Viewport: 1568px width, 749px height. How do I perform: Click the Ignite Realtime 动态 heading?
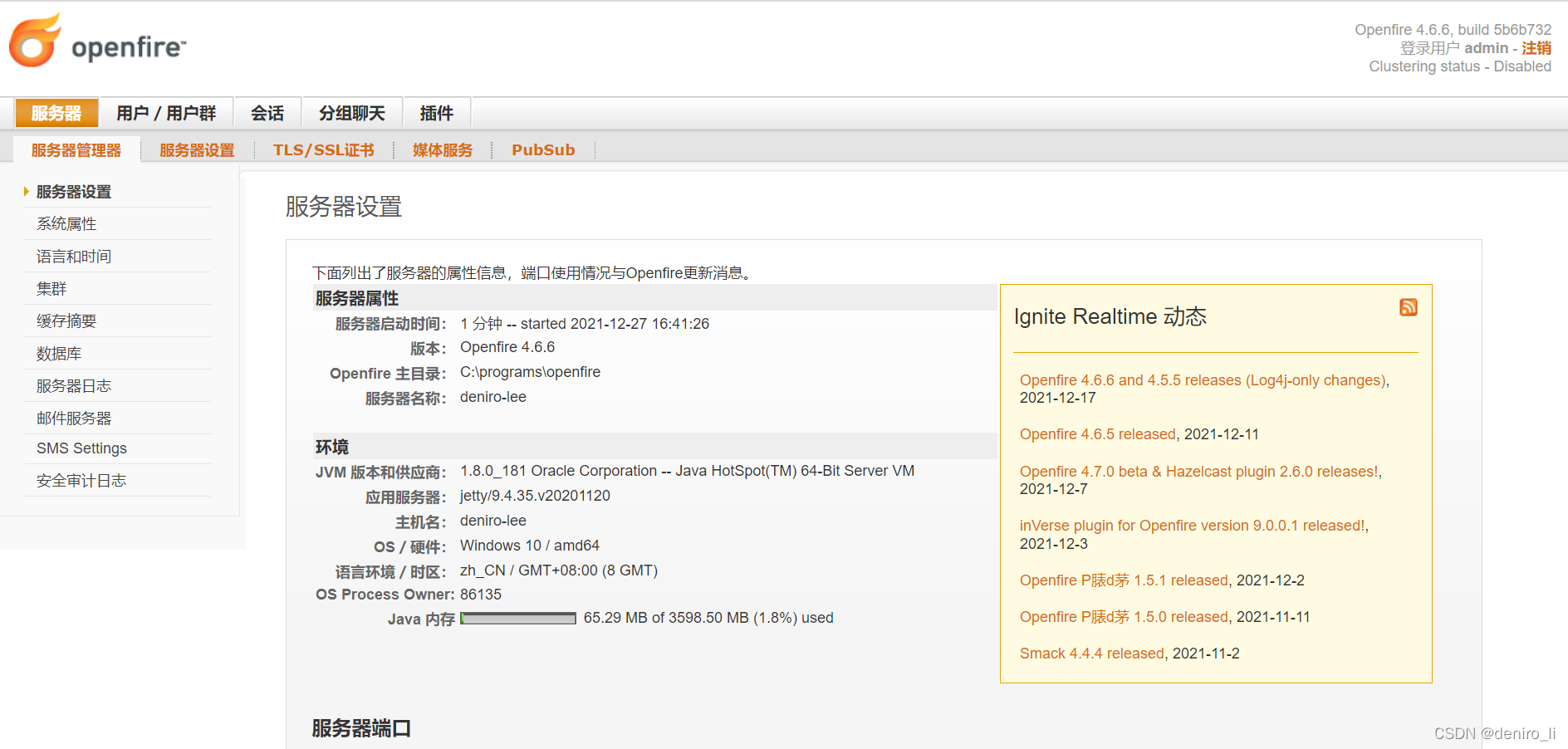coord(1110,316)
